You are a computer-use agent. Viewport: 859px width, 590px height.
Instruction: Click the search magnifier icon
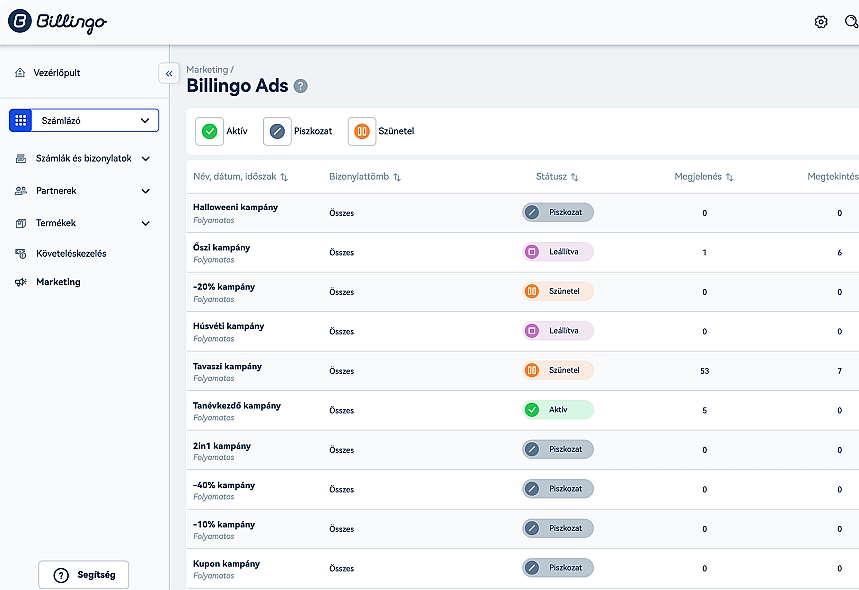(x=851, y=22)
